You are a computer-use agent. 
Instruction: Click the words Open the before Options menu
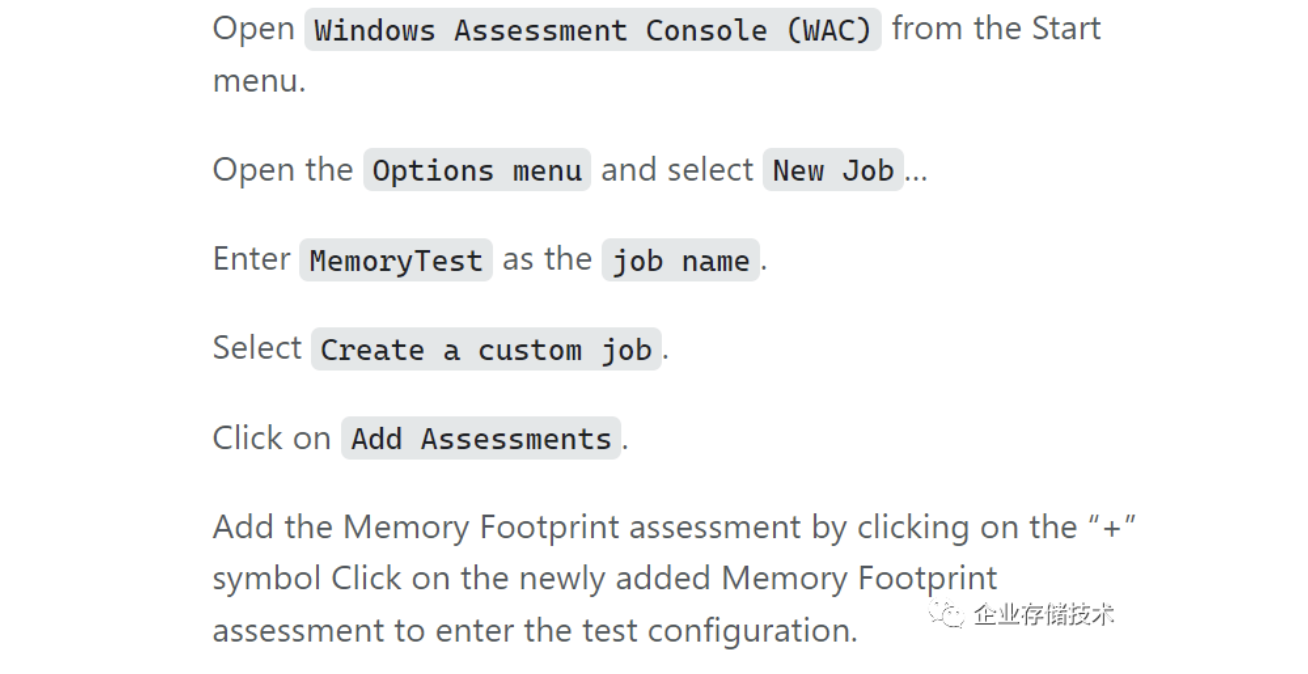click(x=283, y=170)
